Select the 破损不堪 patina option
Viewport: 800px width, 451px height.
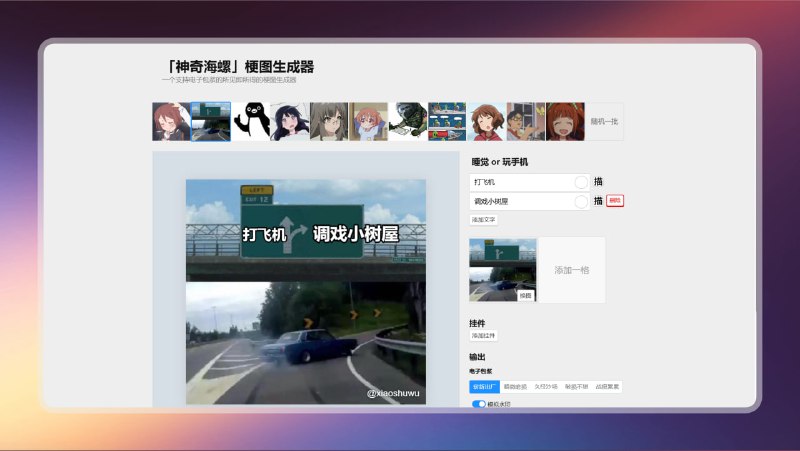tap(576, 387)
